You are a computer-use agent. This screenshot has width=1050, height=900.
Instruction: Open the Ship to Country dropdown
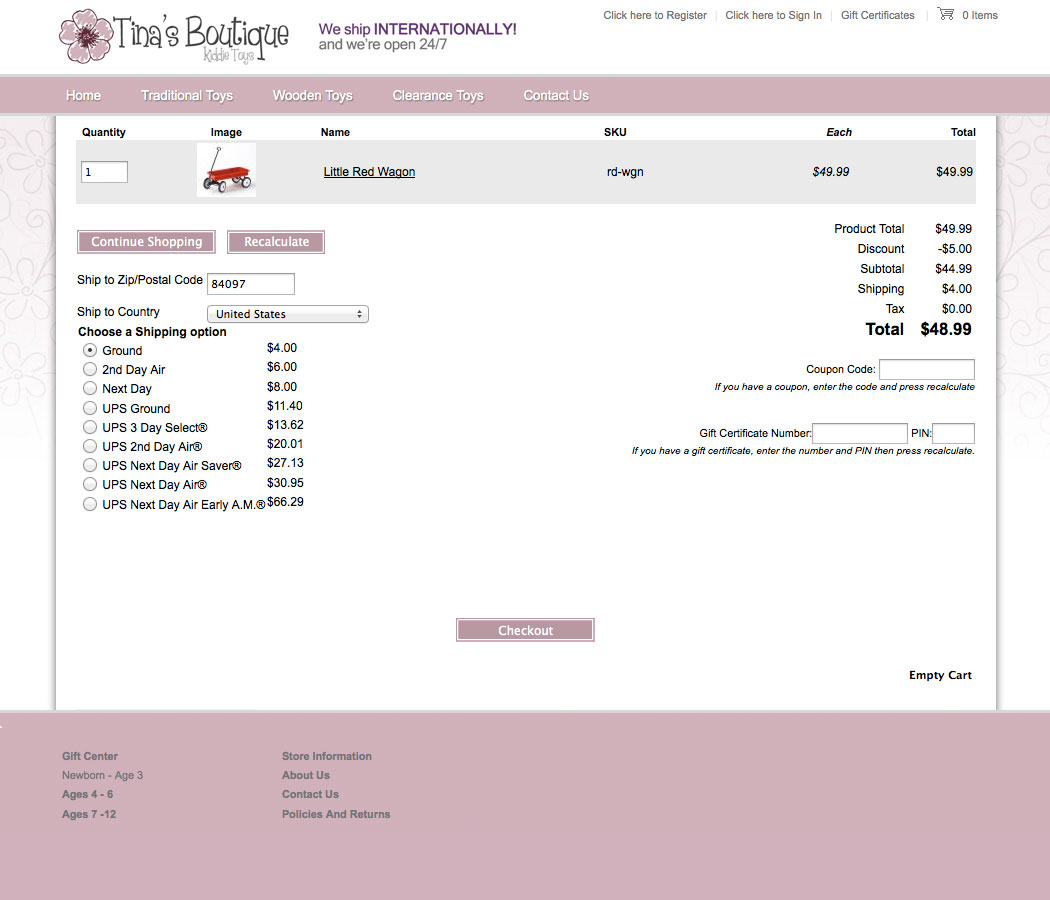coord(288,314)
